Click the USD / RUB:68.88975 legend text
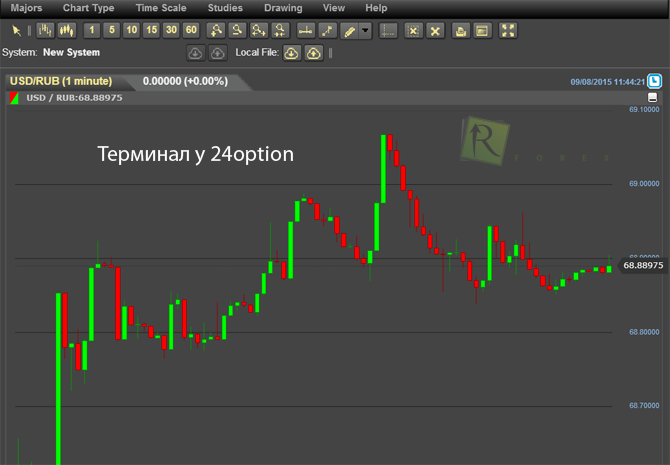Screen dimensions: 670x465 (74, 98)
